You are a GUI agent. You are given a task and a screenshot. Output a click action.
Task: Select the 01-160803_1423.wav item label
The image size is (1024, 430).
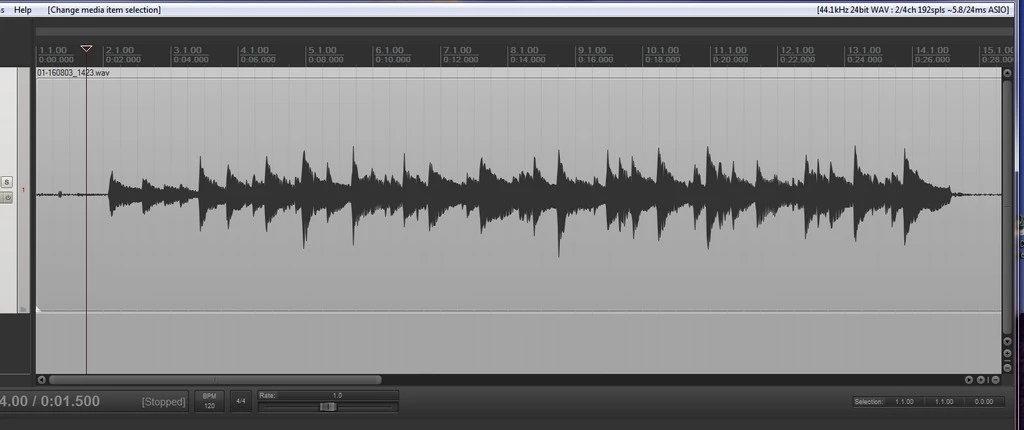(x=73, y=73)
